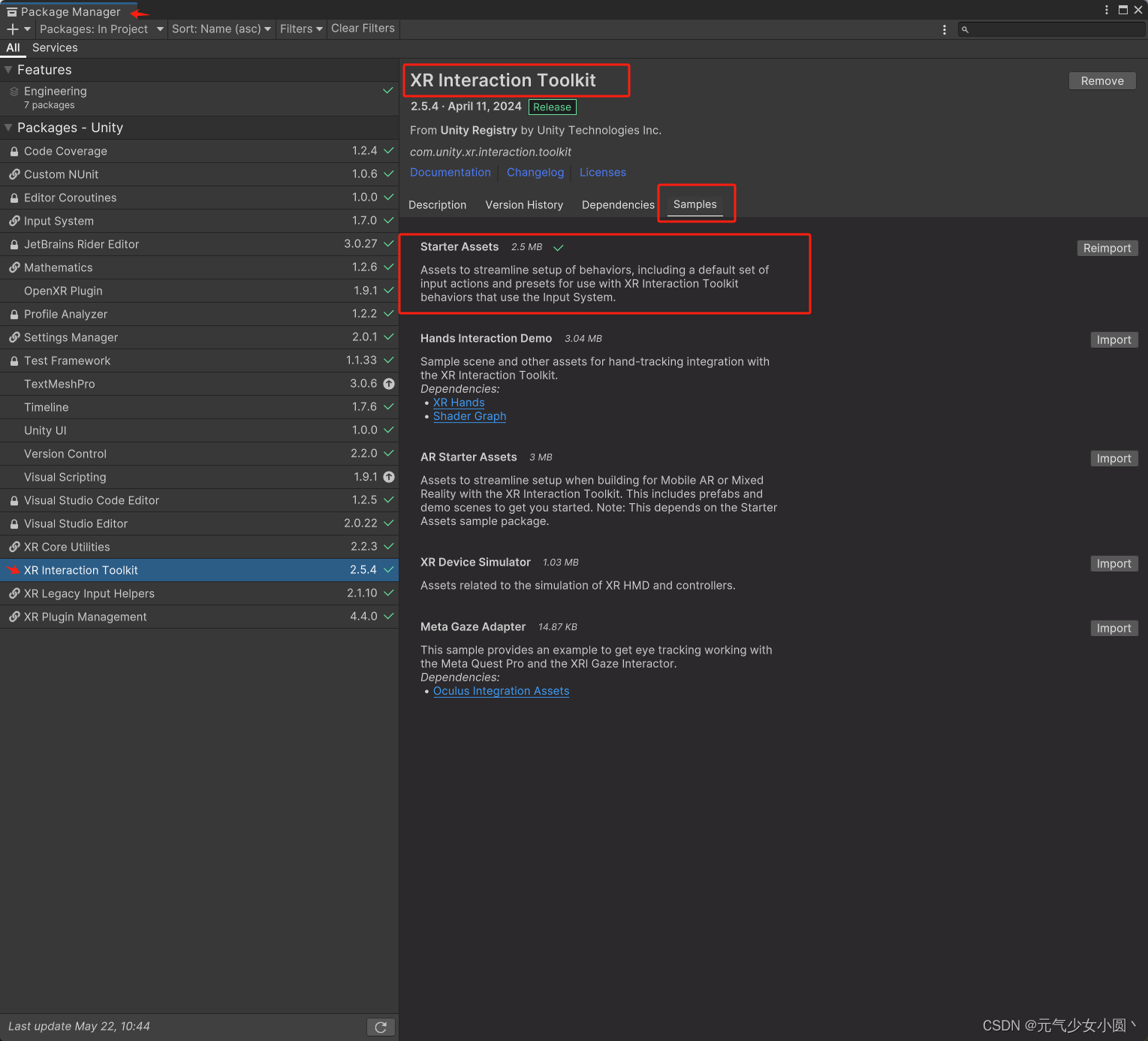Click the Release tag label
Viewport: 1148px width, 1041px height.
tap(553, 107)
